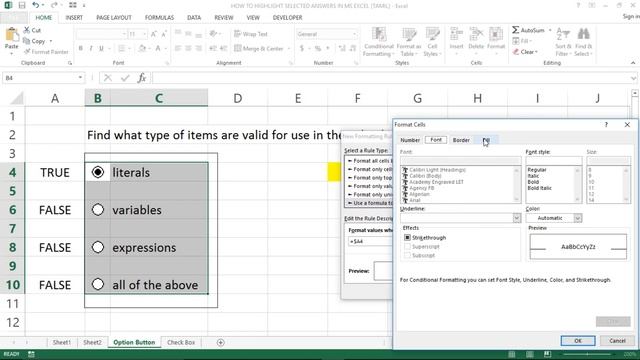Screen dimensions: 640x360
Task: Click the Copy icon
Action: pyautogui.click(x=27, y=41)
